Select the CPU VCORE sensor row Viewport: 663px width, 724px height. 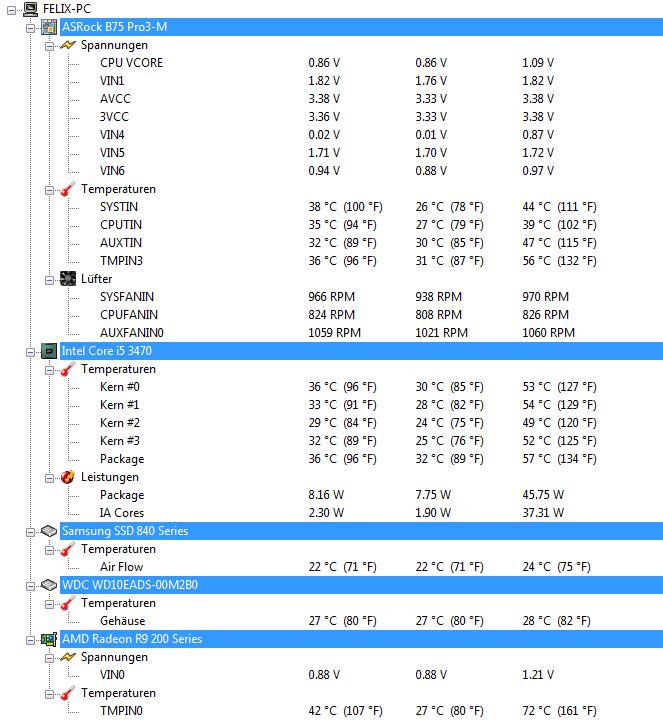(132, 63)
